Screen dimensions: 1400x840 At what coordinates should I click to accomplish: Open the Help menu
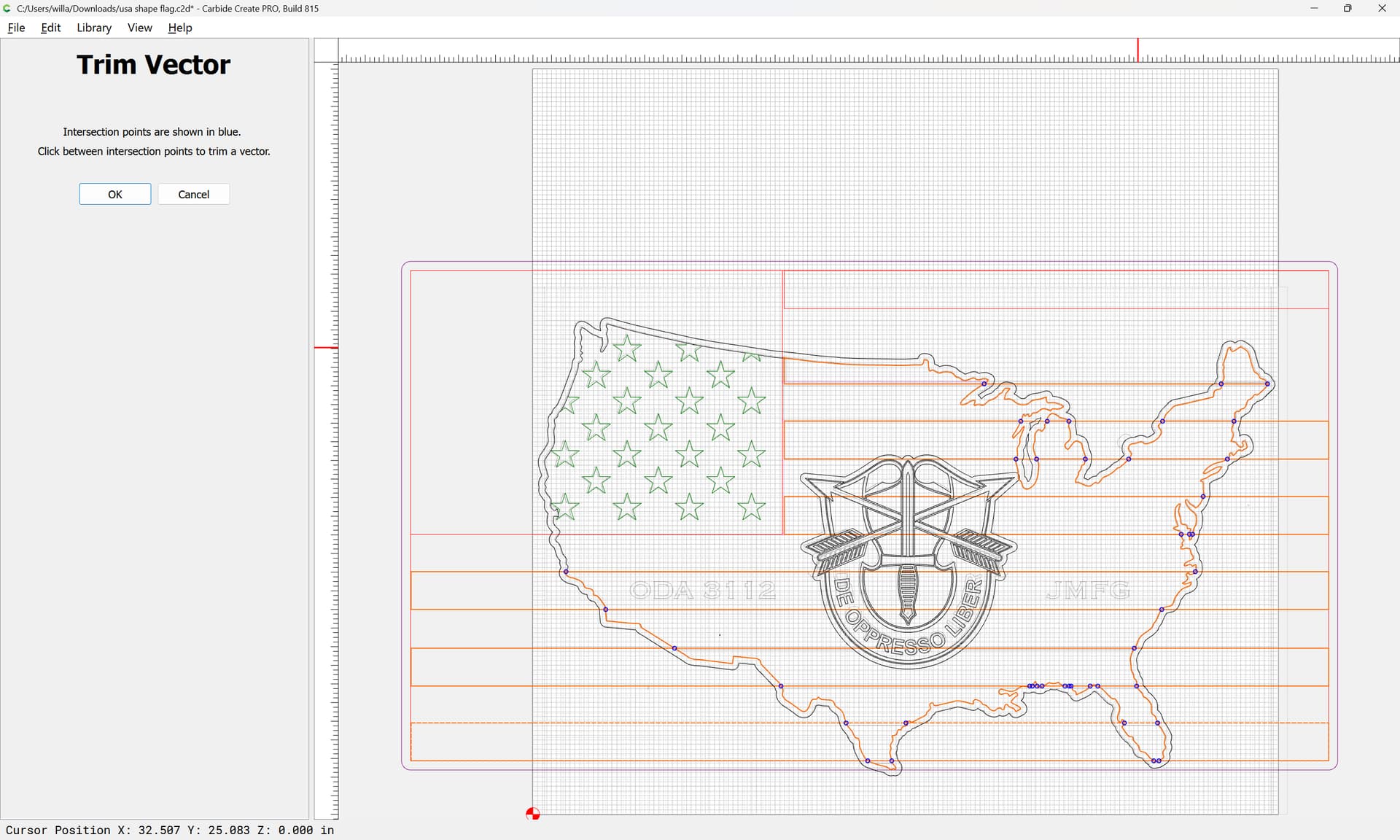click(179, 28)
